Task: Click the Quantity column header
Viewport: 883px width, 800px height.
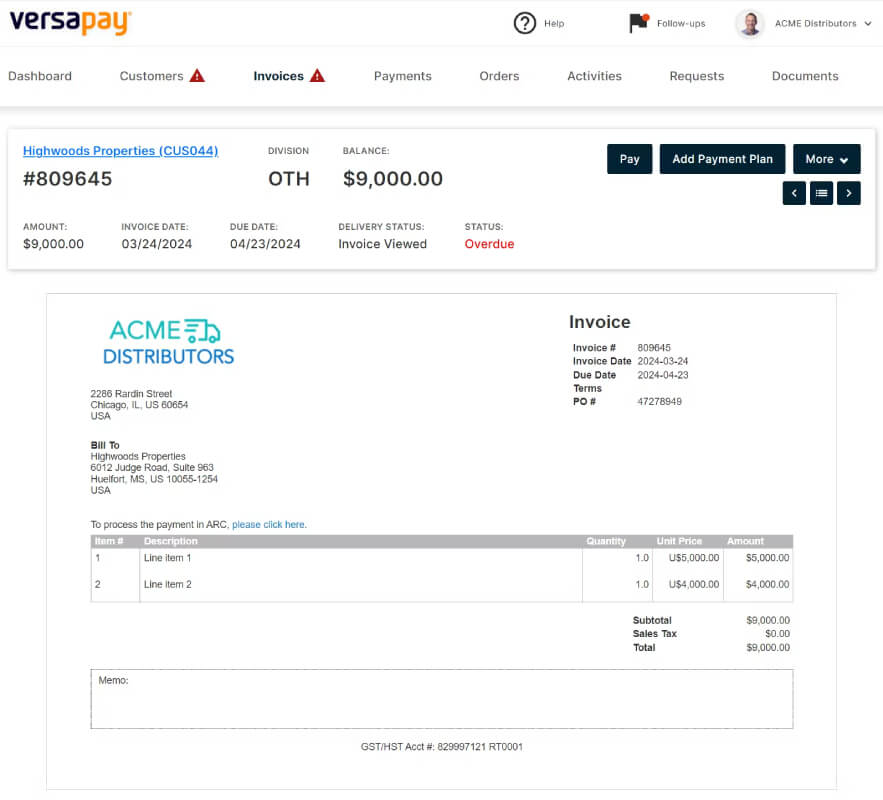Action: point(606,541)
